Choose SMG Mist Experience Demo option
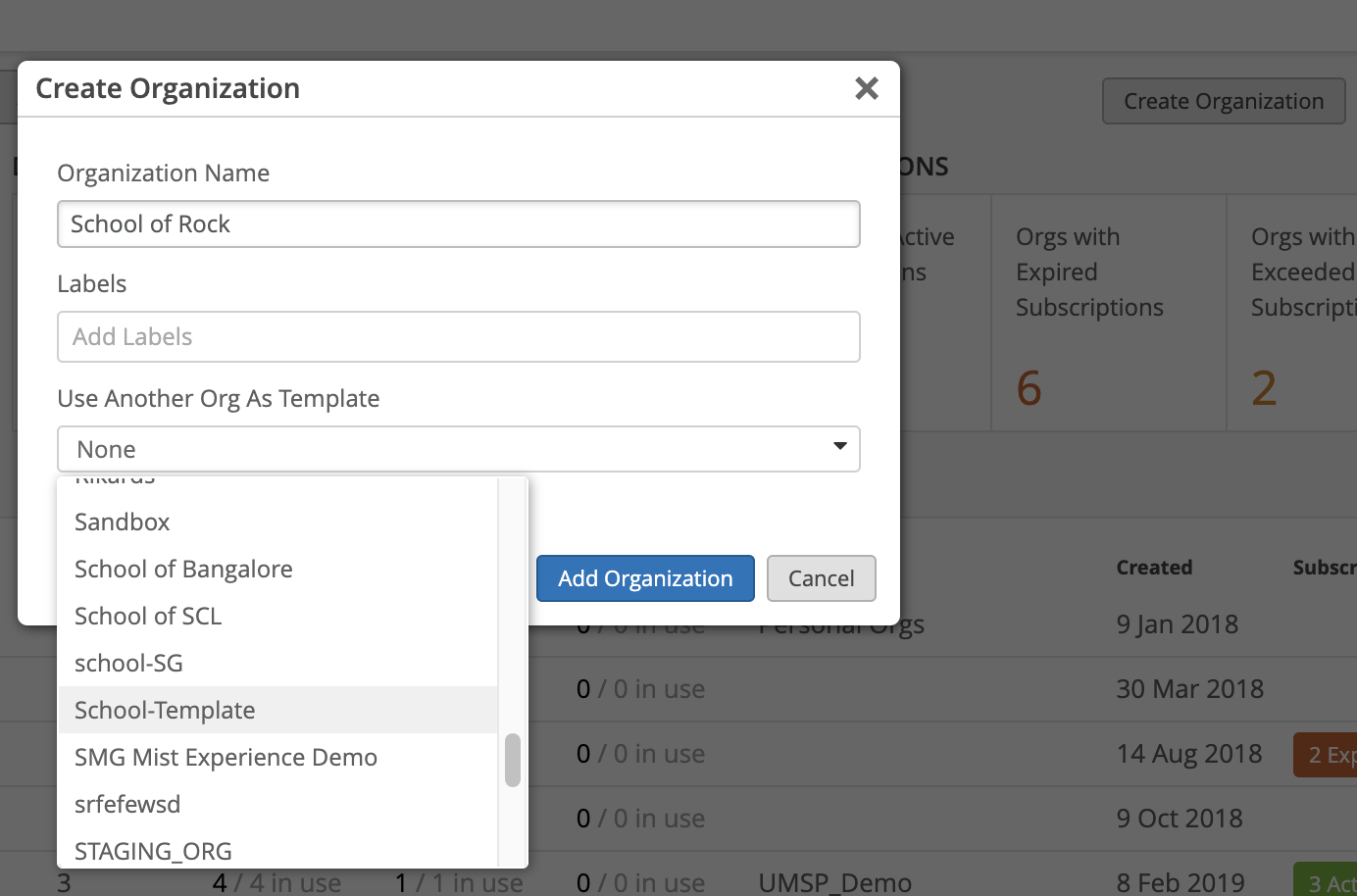The width and height of the screenshot is (1357, 896). (x=226, y=757)
